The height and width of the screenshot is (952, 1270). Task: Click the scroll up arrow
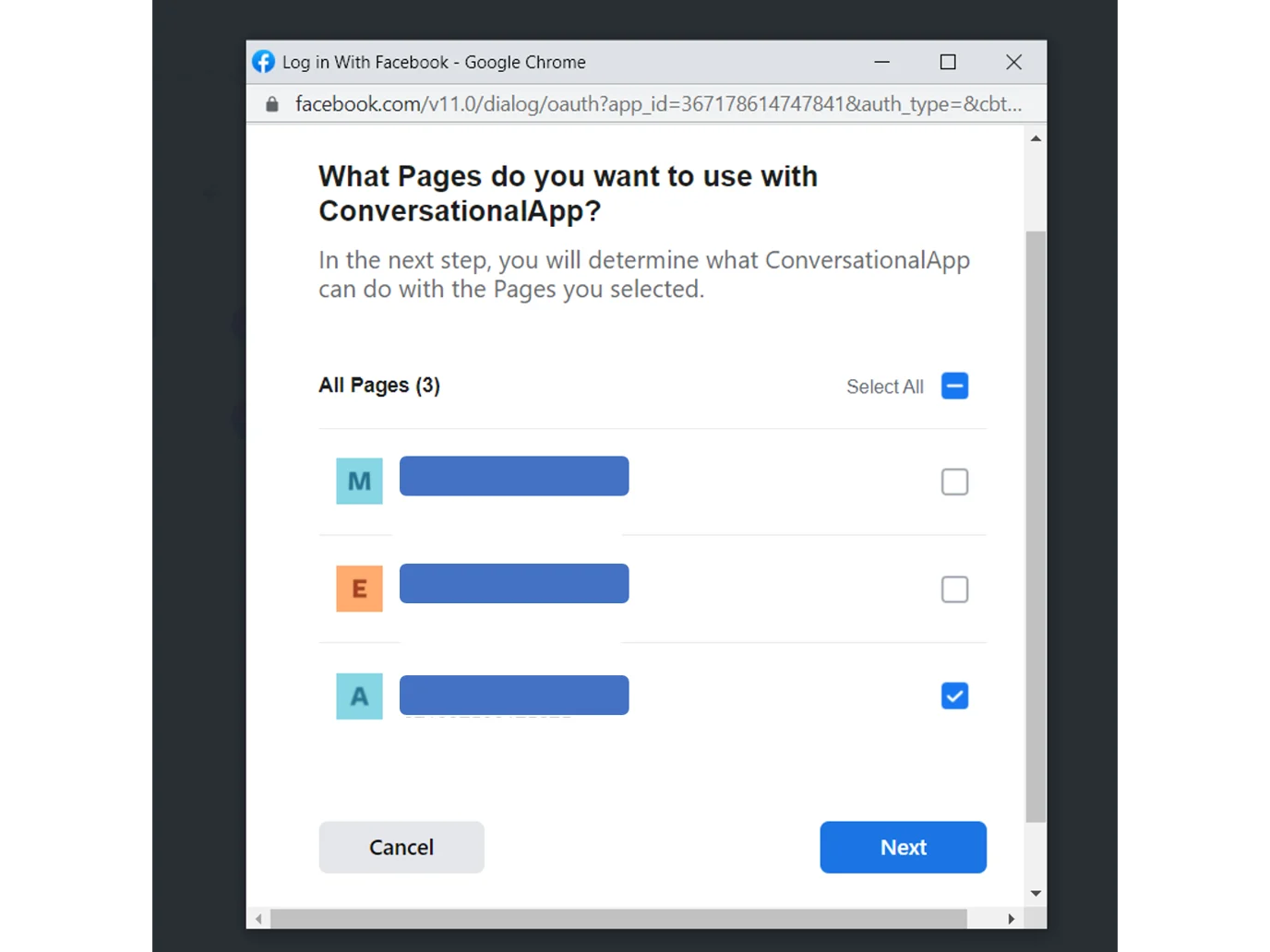[1036, 138]
